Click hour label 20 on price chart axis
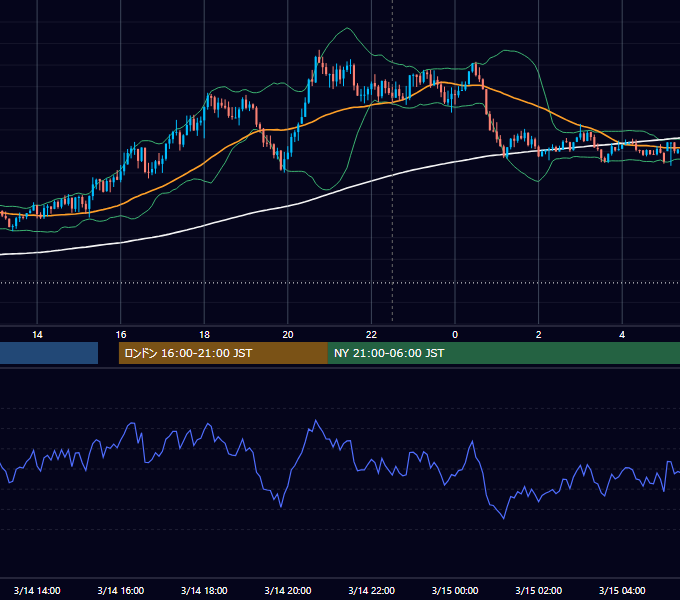This screenshot has width=680, height=600. click(288, 335)
